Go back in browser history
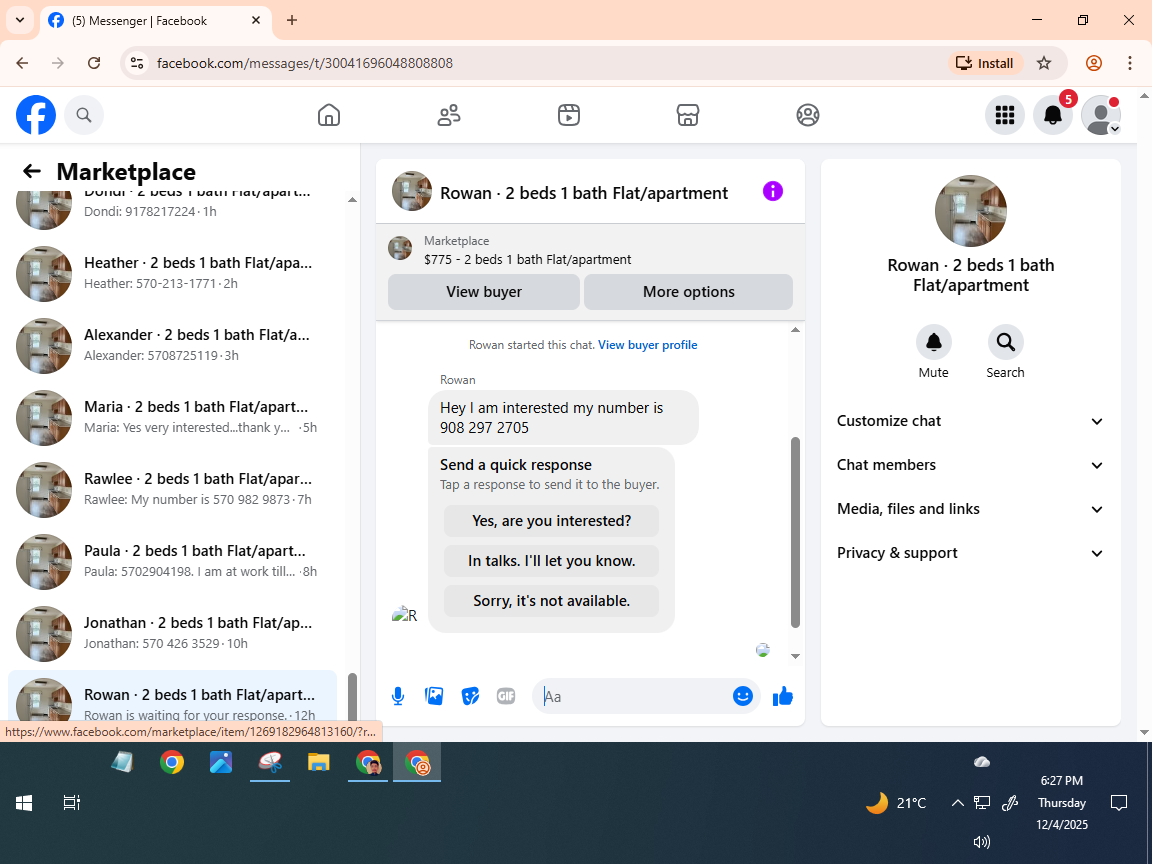The width and height of the screenshot is (1152, 864). [22, 63]
